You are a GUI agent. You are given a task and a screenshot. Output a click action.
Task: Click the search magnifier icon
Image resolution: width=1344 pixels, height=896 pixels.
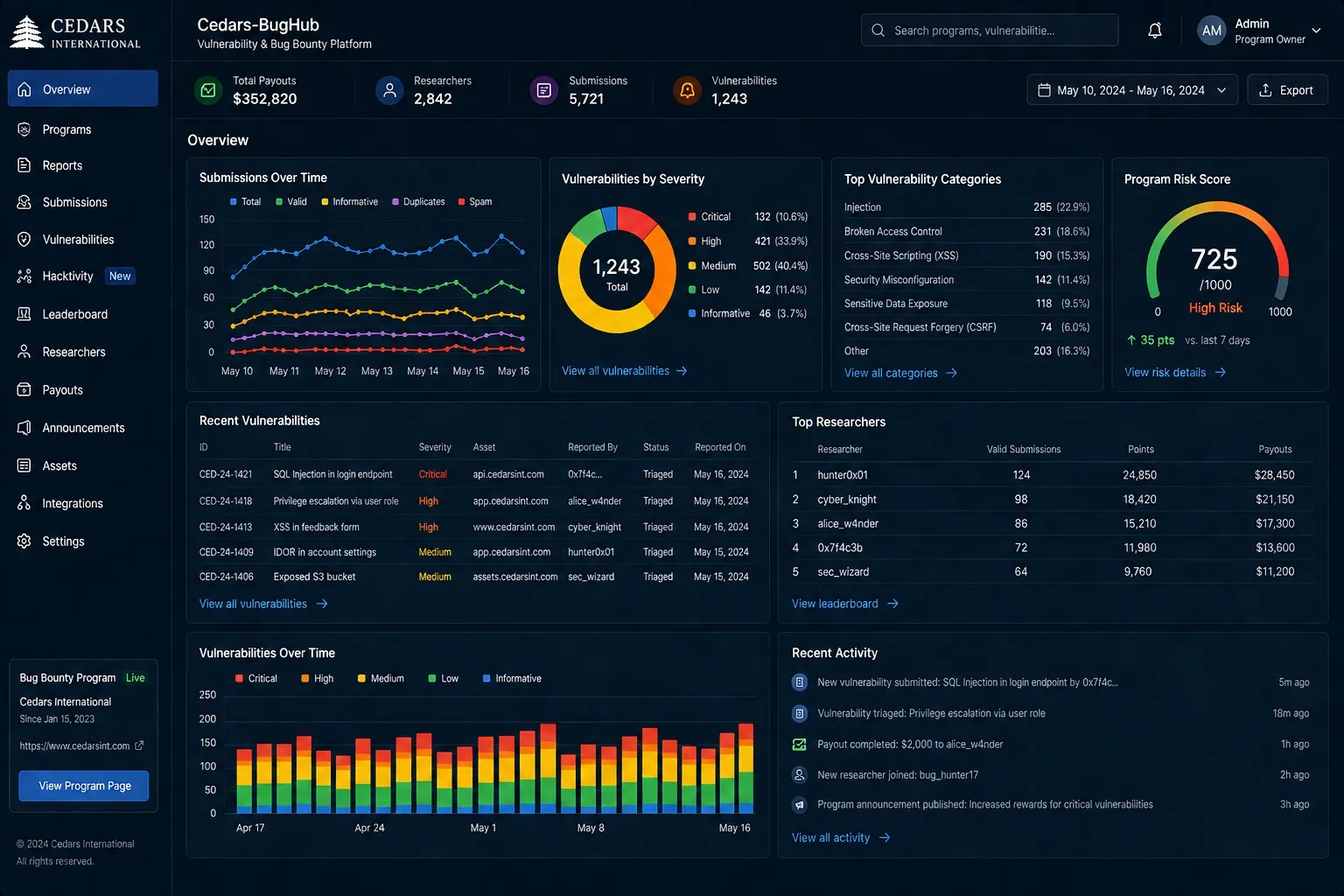click(878, 31)
